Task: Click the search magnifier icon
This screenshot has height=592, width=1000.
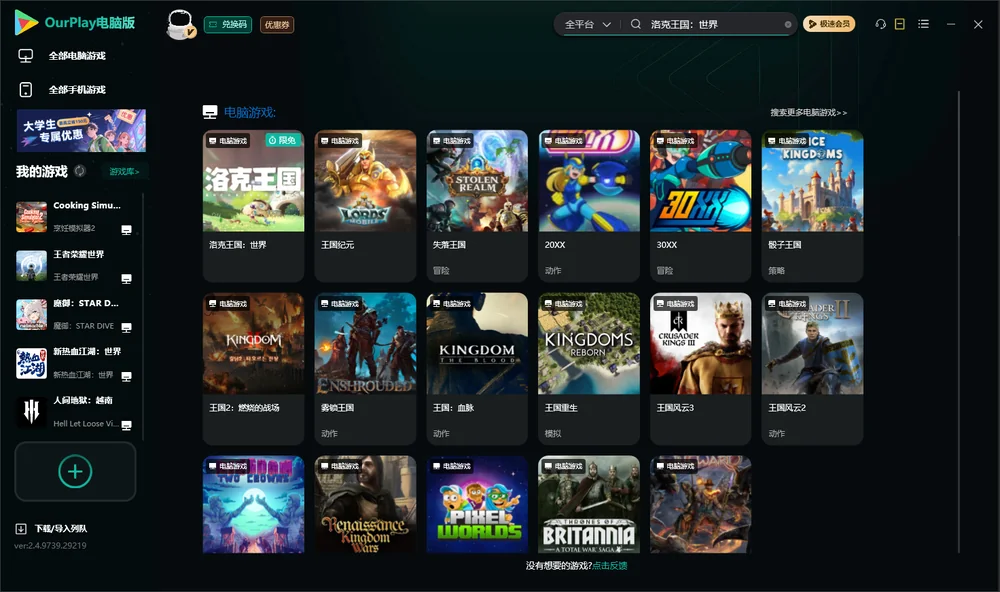Action: tap(636, 24)
